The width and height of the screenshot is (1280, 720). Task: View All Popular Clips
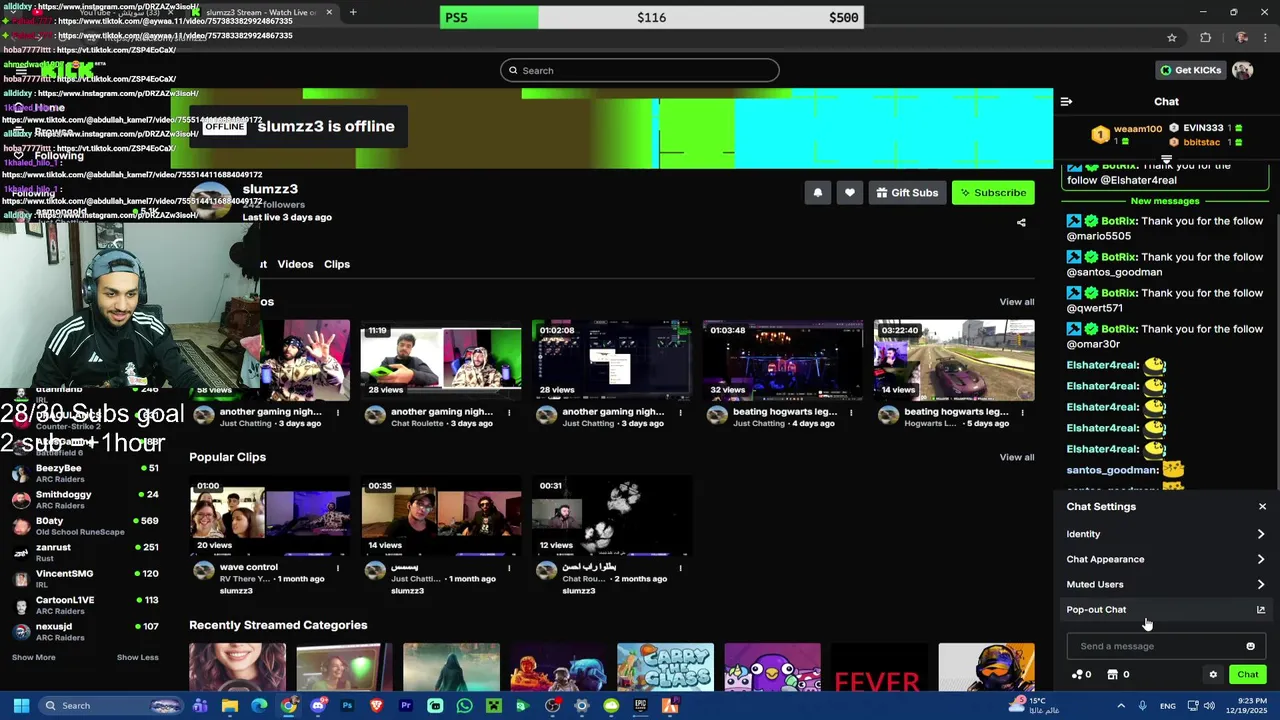tap(1016, 458)
